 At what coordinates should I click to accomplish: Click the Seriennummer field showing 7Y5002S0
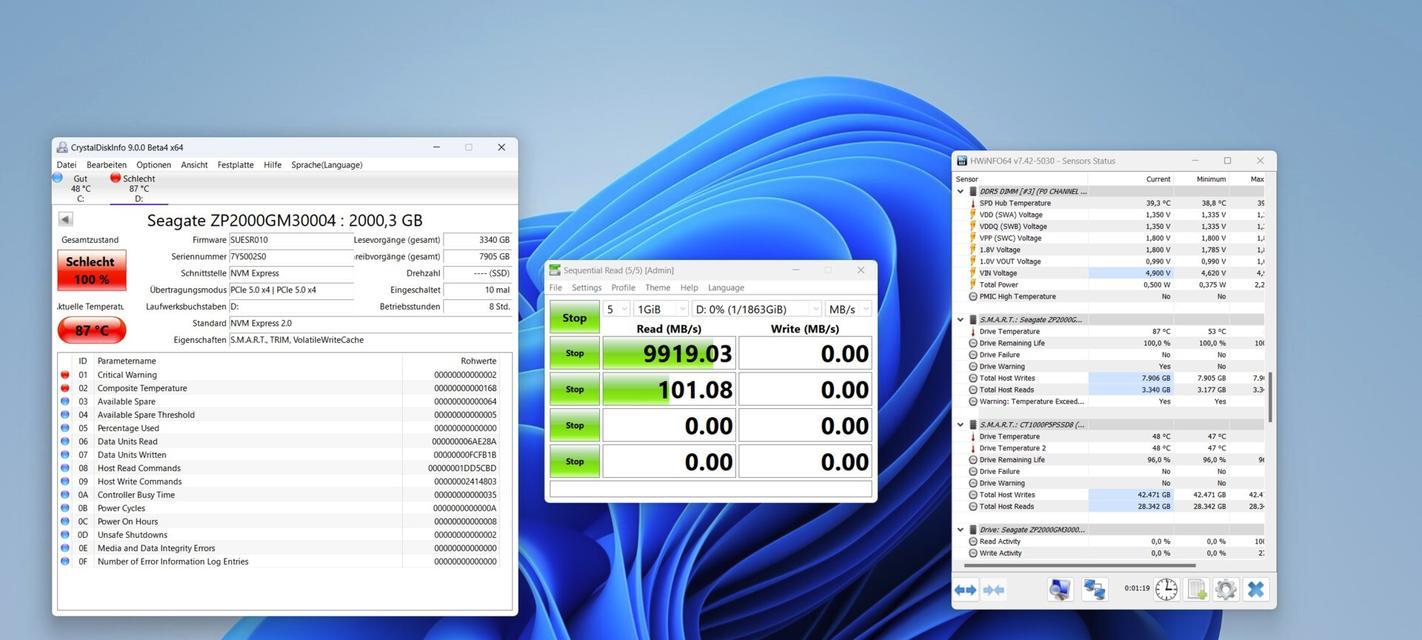coord(291,257)
